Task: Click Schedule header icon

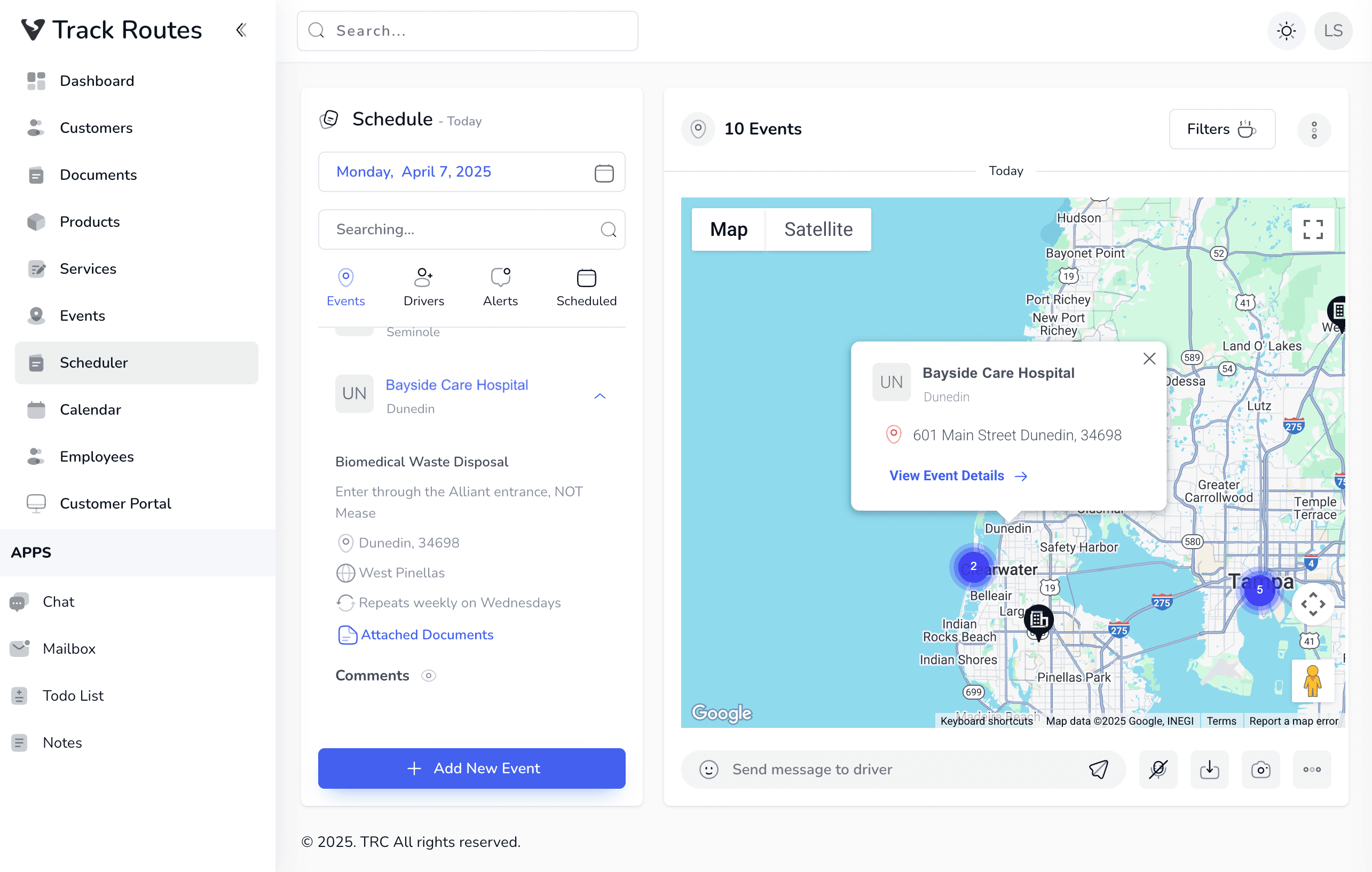Action: (329, 120)
